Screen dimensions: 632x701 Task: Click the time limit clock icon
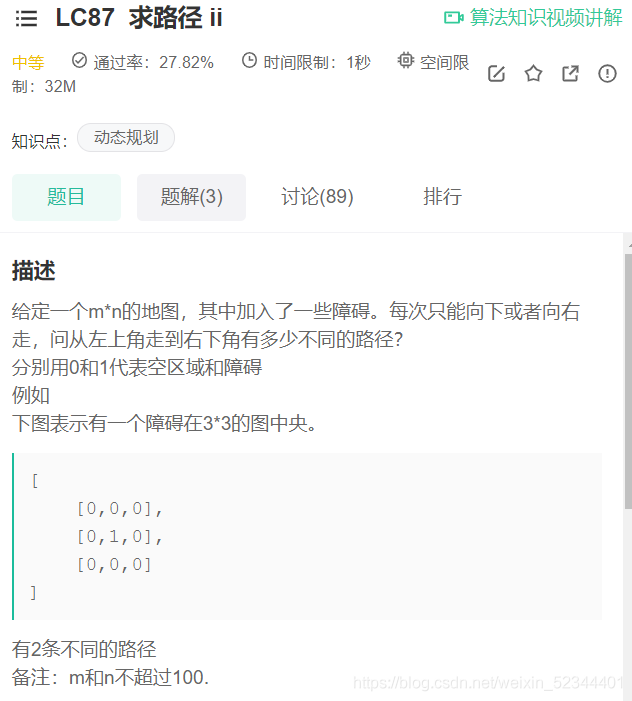249,60
